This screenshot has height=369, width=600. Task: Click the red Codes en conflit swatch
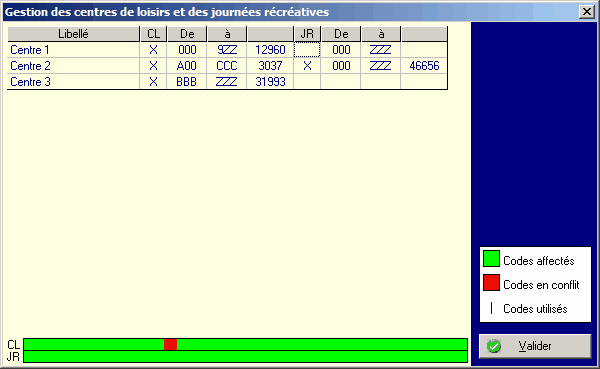pos(491,282)
